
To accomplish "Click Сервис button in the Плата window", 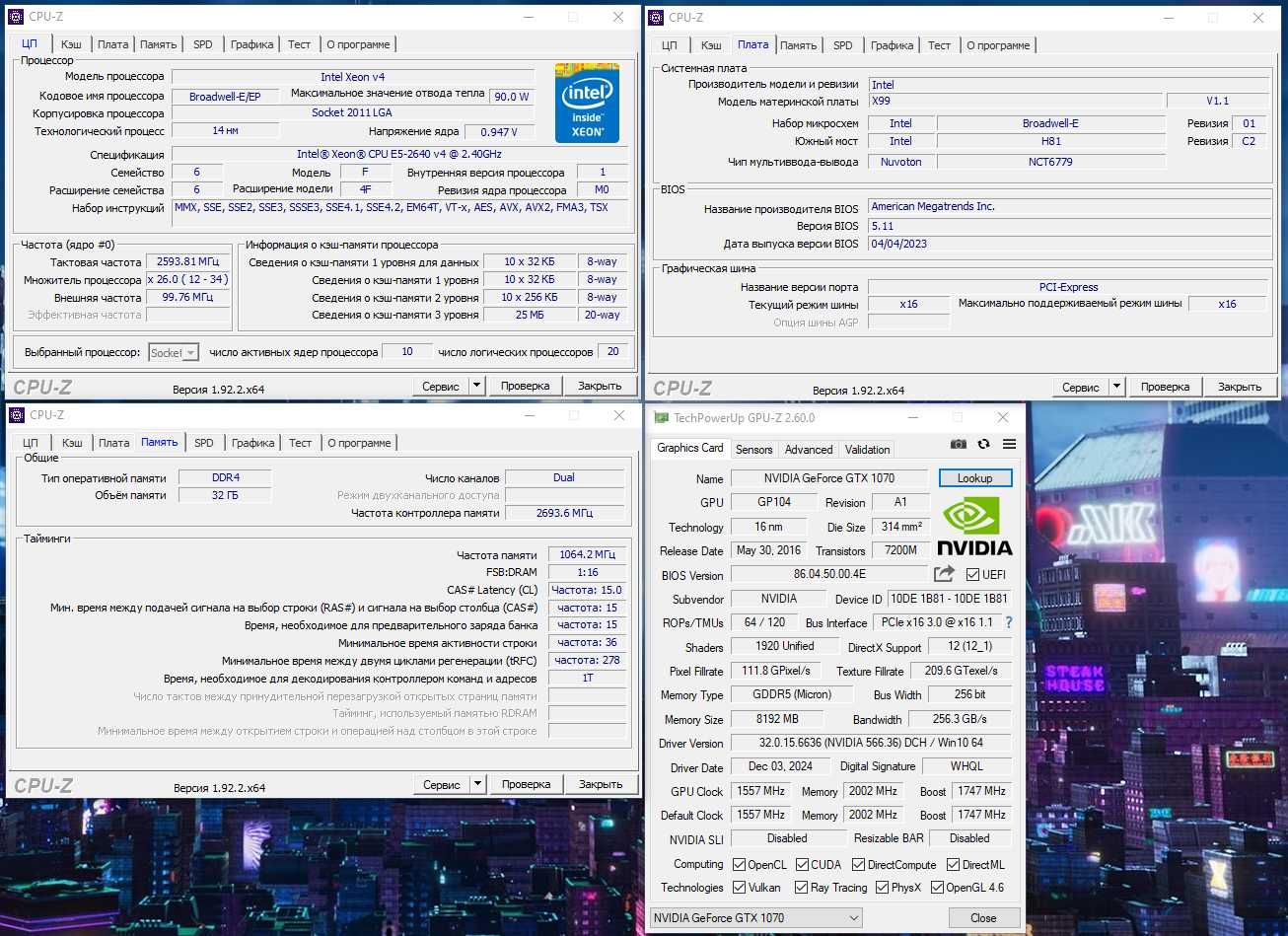I will pyautogui.click(x=1081, y=387).
